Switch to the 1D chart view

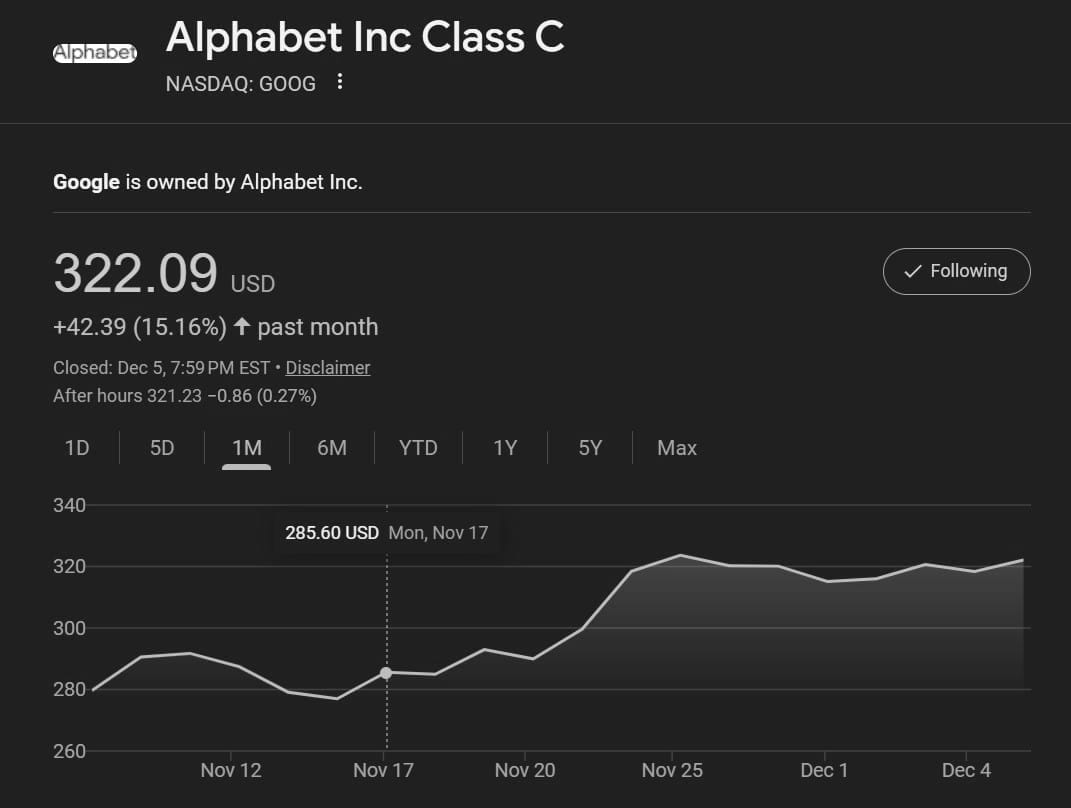[x=76, y=448]
